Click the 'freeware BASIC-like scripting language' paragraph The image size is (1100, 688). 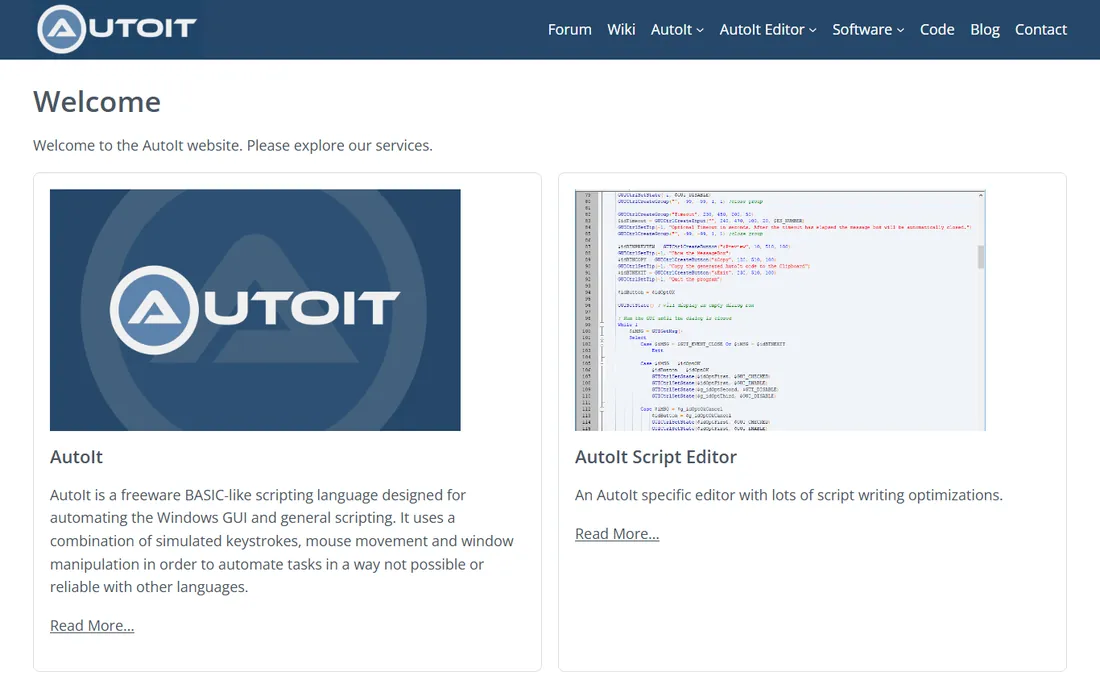[281, 541]
